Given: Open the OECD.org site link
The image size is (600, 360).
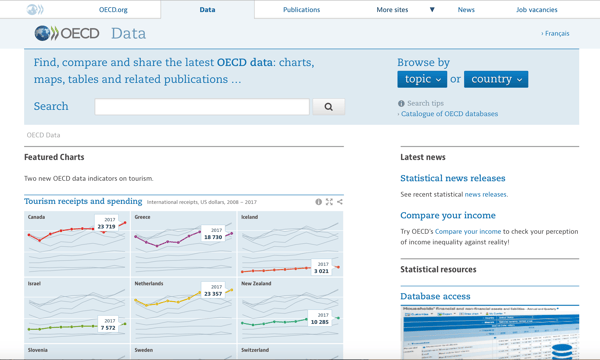Looking at the screenshot, I should pyautogui.click(x=113, y=10).
